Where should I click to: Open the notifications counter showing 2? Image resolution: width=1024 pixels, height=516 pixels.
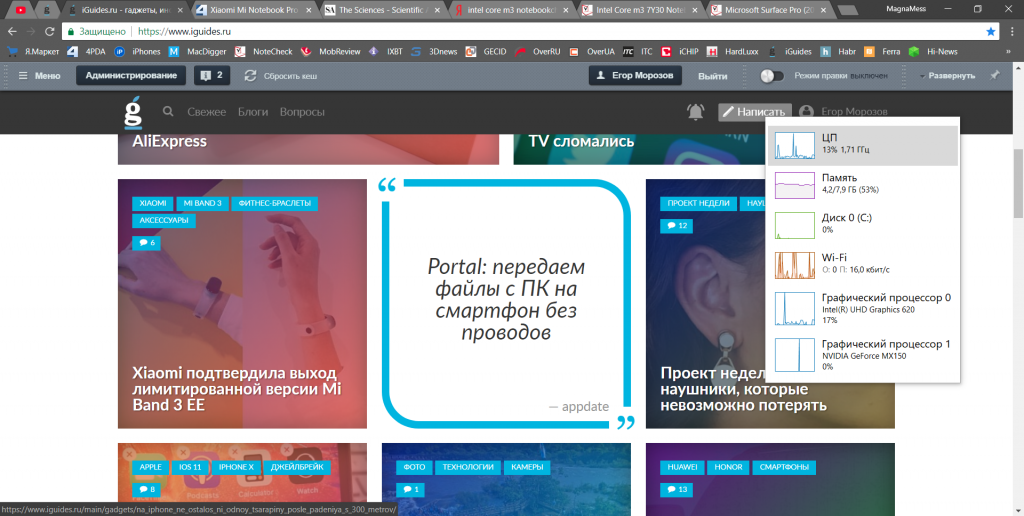pos(212,76)
